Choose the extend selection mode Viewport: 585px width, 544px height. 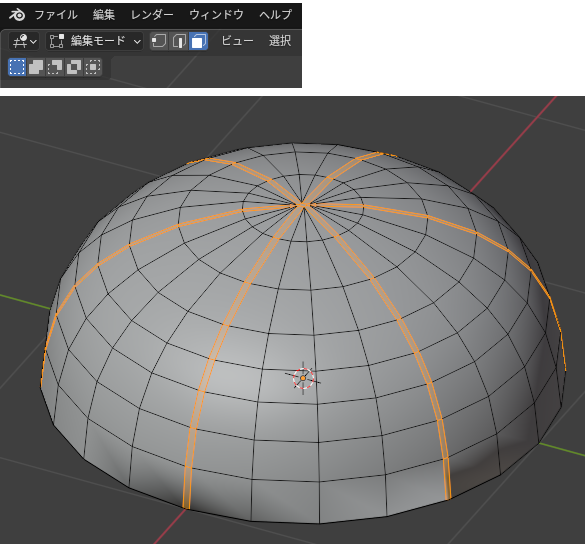point(36,67)
